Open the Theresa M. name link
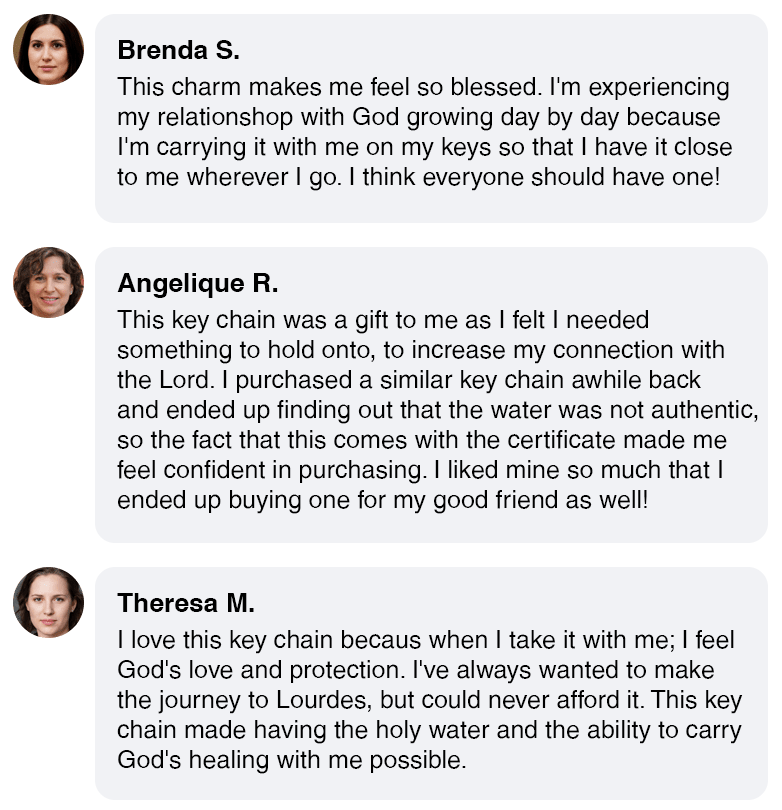 [x=186, y=603]
